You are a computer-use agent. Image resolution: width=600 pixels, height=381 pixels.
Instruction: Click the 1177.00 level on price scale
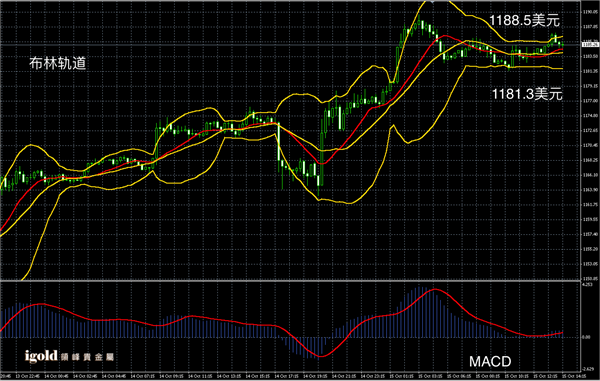[x=590, y=101]
